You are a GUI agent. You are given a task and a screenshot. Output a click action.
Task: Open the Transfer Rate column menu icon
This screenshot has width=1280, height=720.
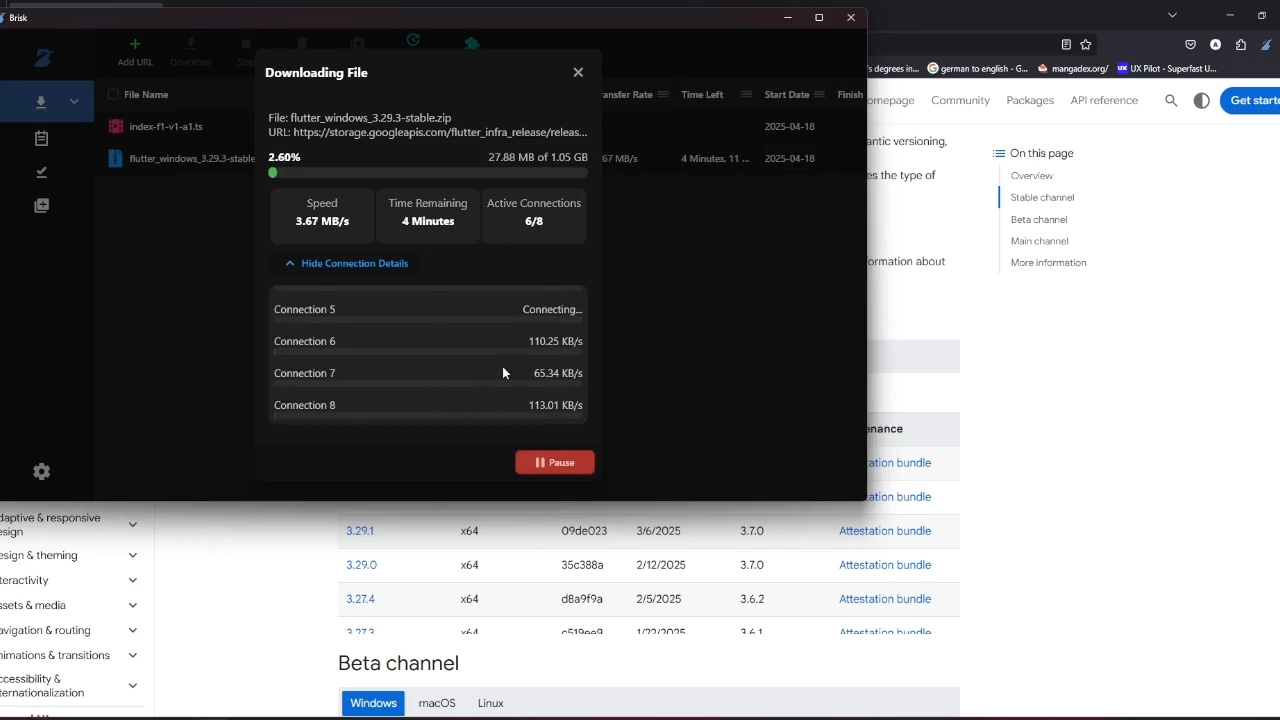pos(662,94)
